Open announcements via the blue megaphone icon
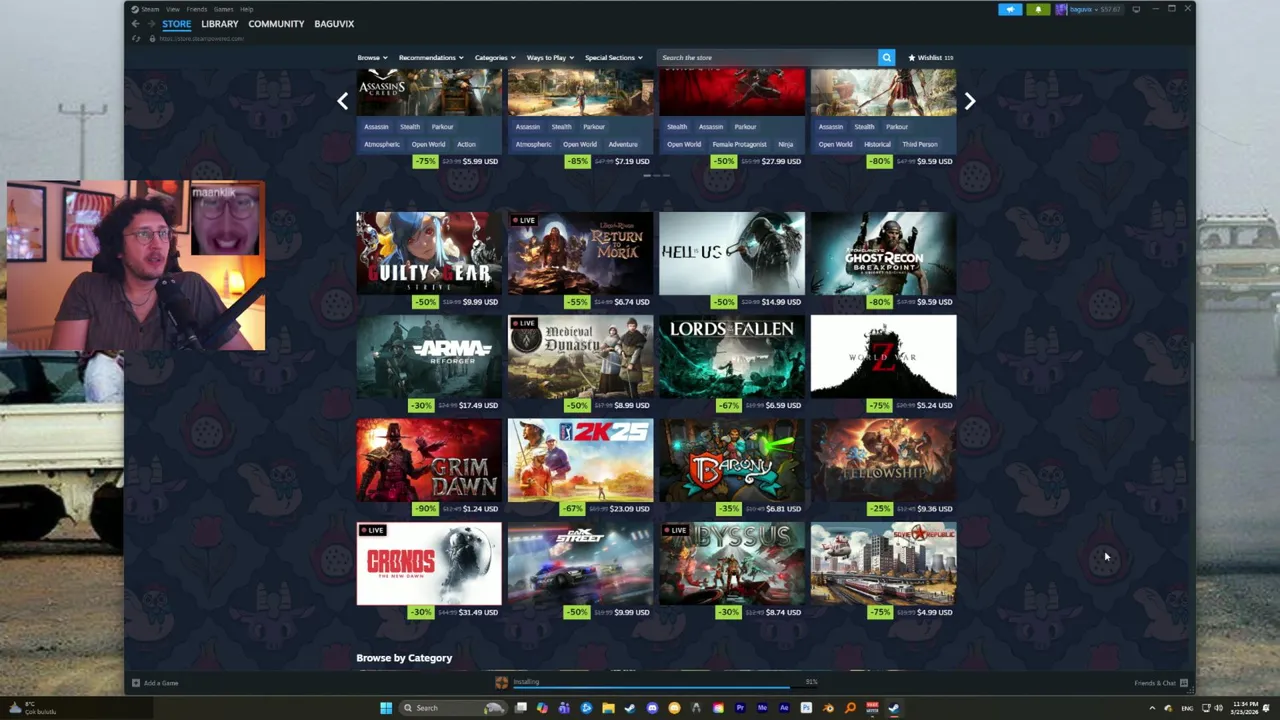The image size is (1280, 720). pyautogui.click(x=1010, y=9)
